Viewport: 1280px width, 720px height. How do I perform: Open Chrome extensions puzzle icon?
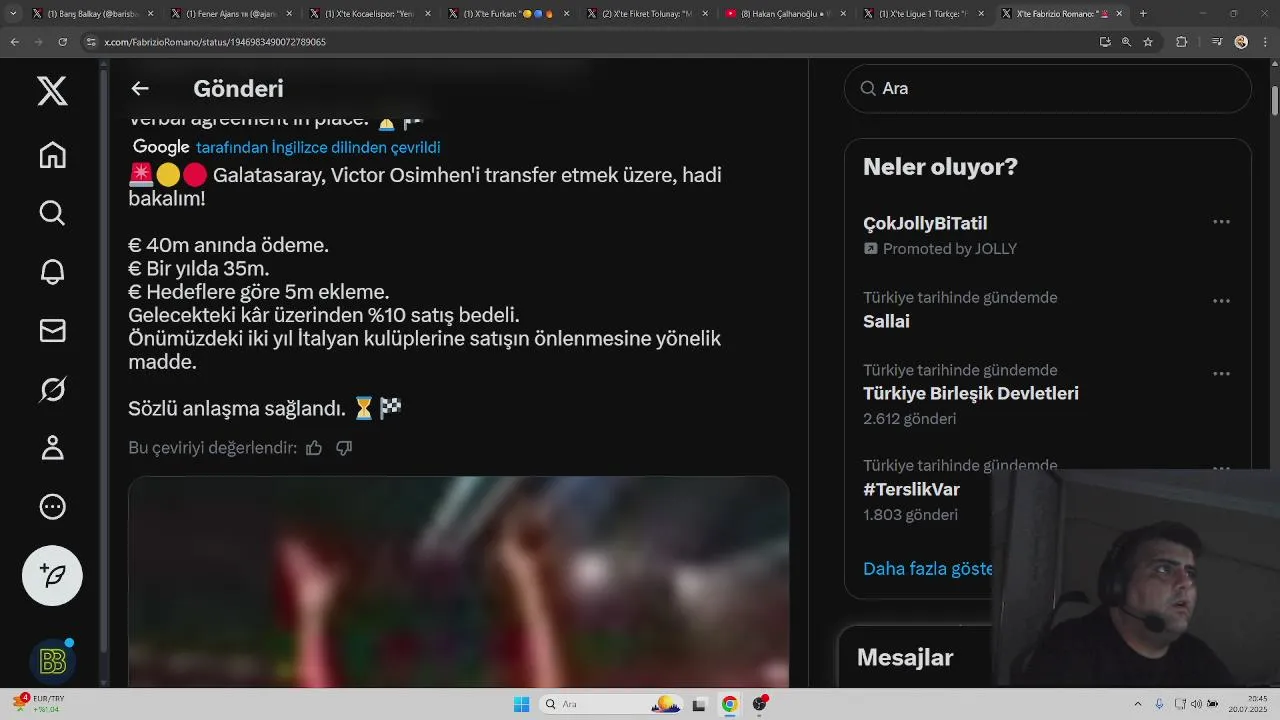(1182, 42)
